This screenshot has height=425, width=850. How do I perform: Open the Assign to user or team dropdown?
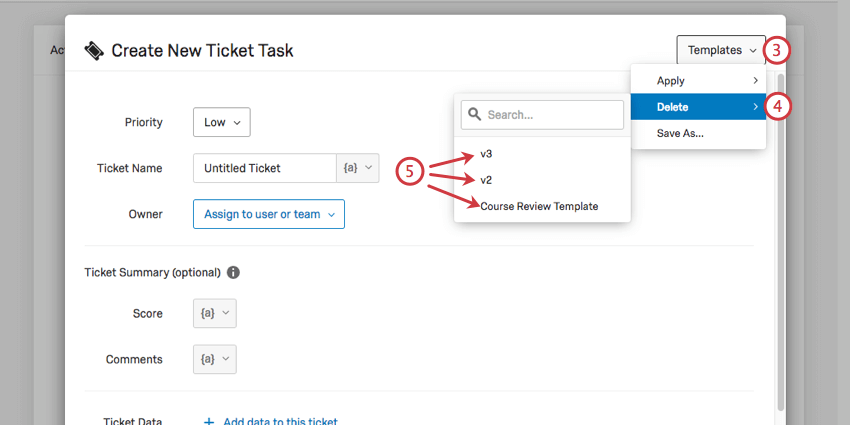(268, 214)
